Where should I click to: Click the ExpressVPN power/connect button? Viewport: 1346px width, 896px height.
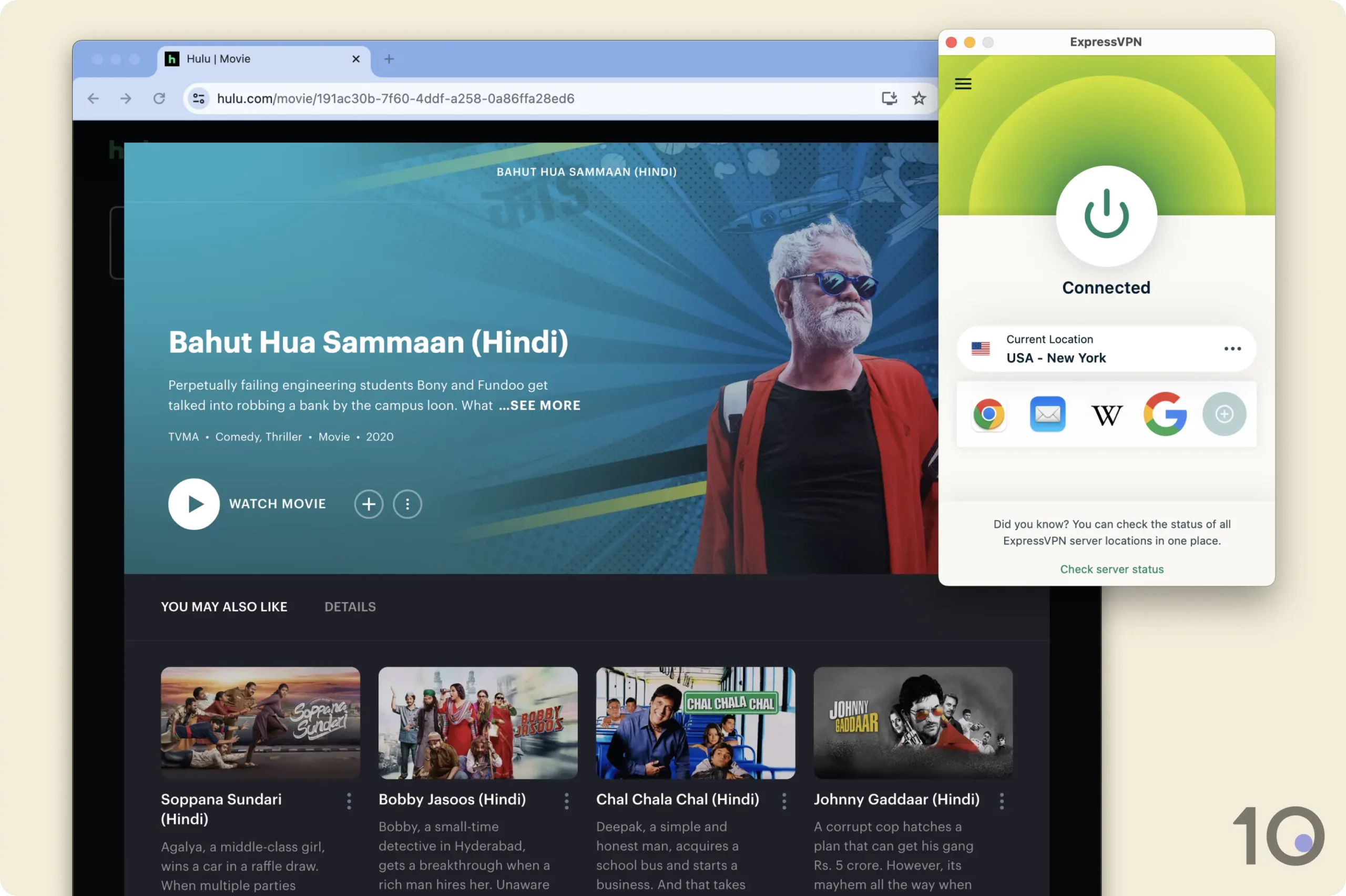click(x=1106, y=214)
